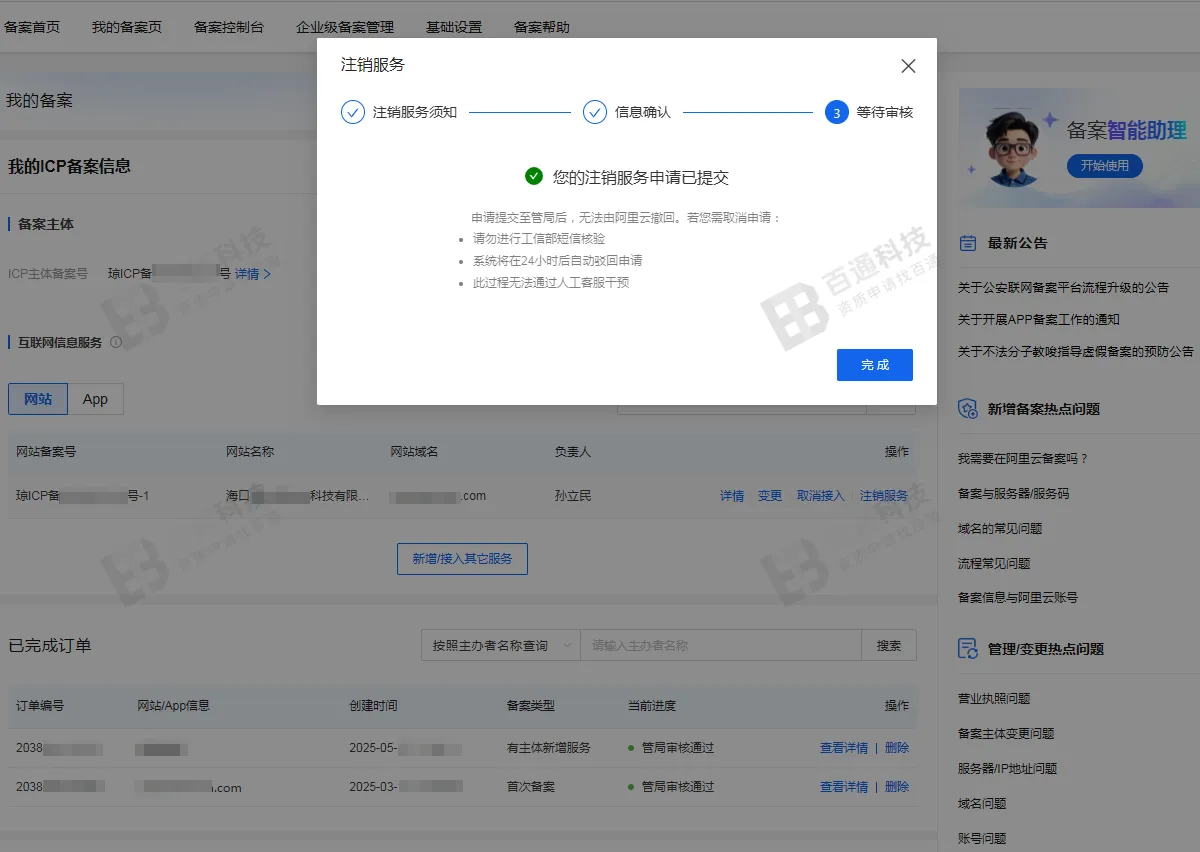
Task: Click the 请输入主办者名称 input field
Action: [x=720, y=645]
